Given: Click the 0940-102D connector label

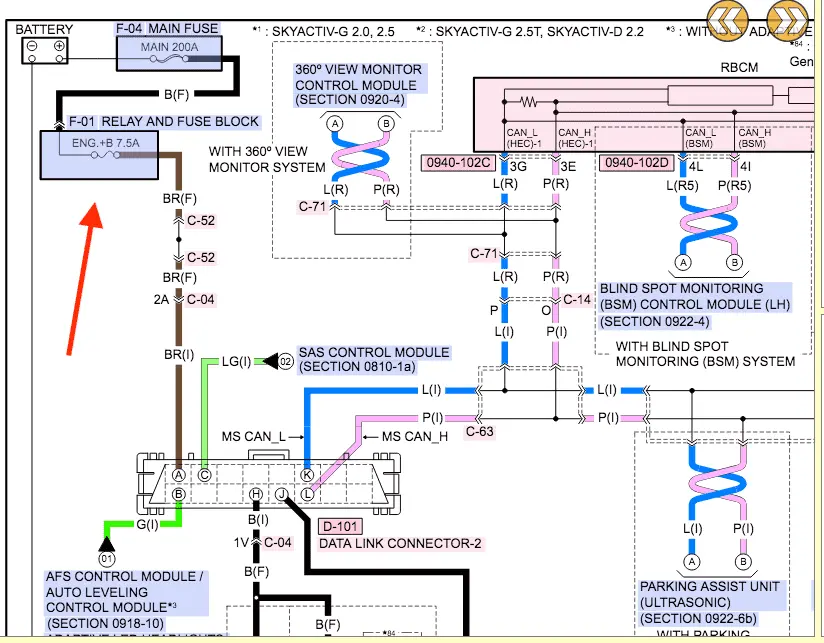Looking at the screenshot, I should tap(634, 162).
